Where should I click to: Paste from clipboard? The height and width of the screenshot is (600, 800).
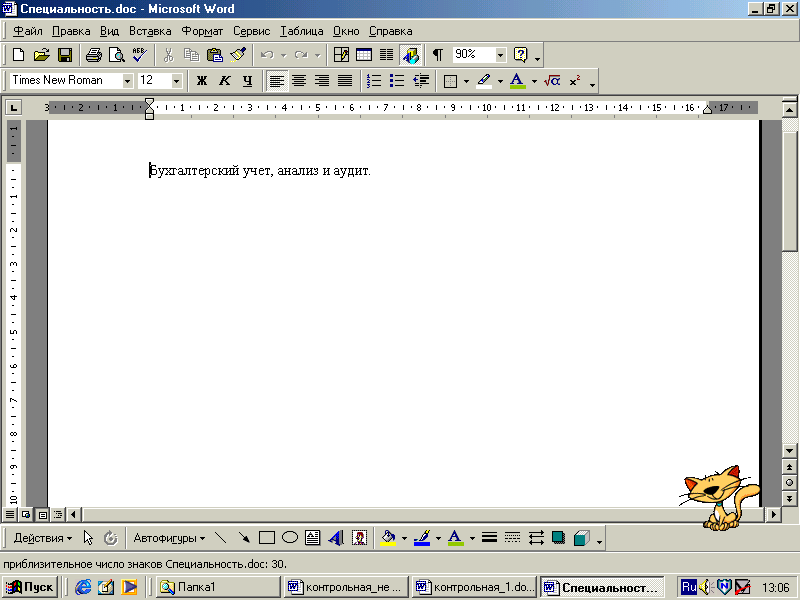[215, 55]
